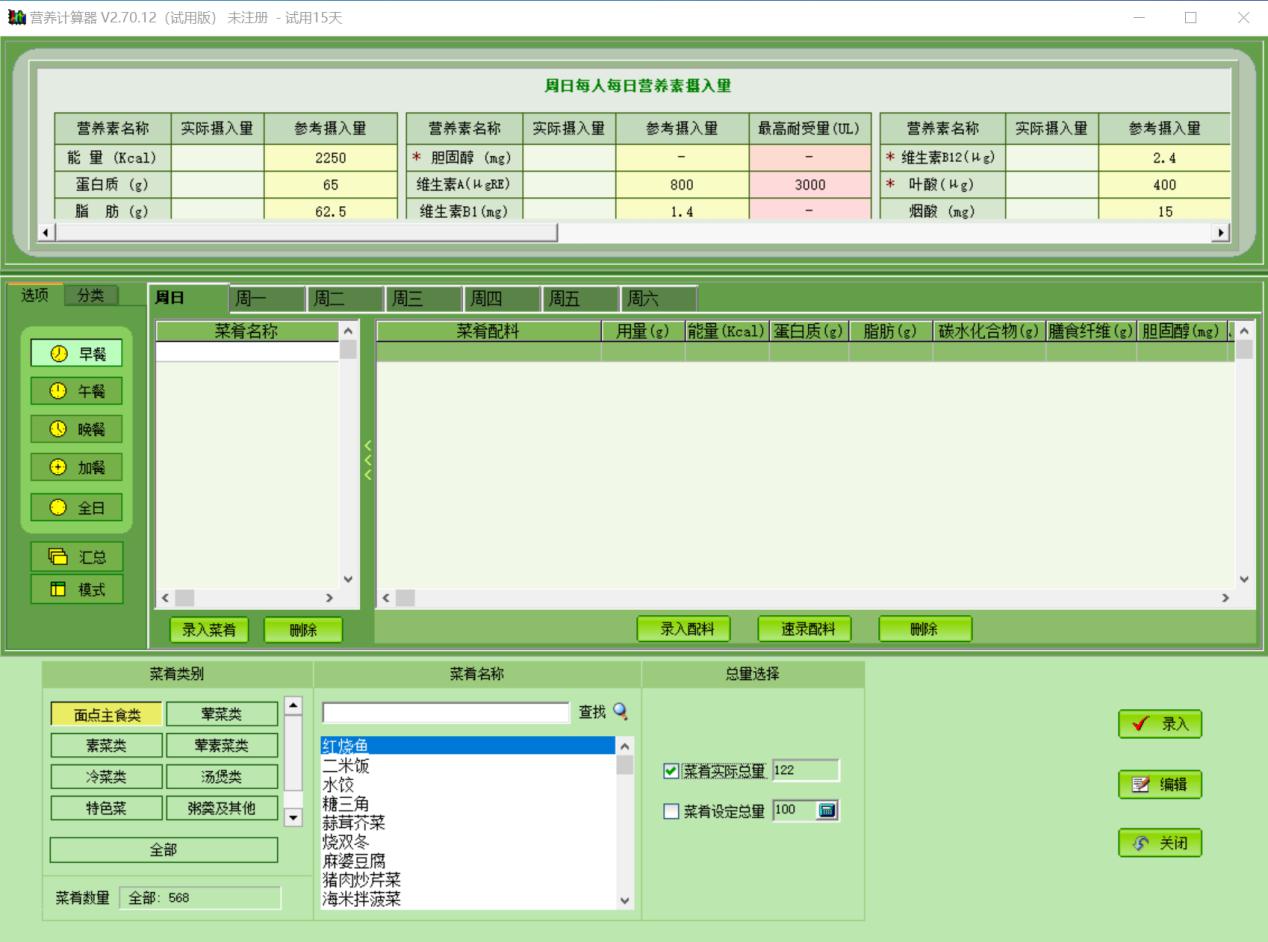This screenshot has height=942, width=1268.
Task: Enable the 菜肴实际总量 checkbox
Action: point(671,771)
